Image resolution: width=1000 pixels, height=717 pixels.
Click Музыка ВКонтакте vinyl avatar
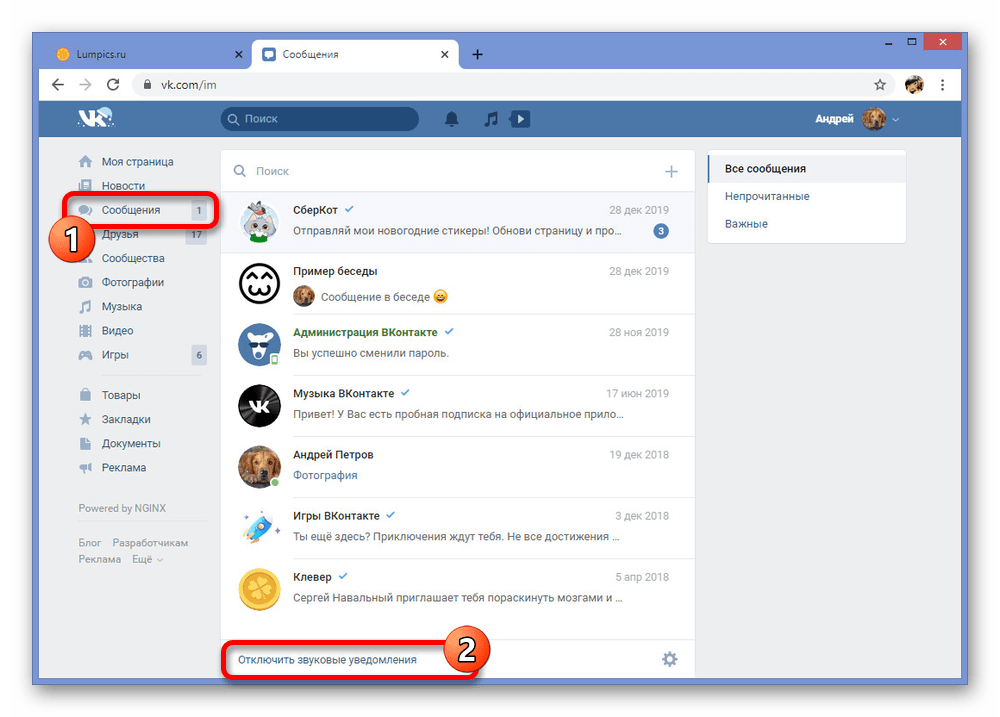tap(259, 406)
